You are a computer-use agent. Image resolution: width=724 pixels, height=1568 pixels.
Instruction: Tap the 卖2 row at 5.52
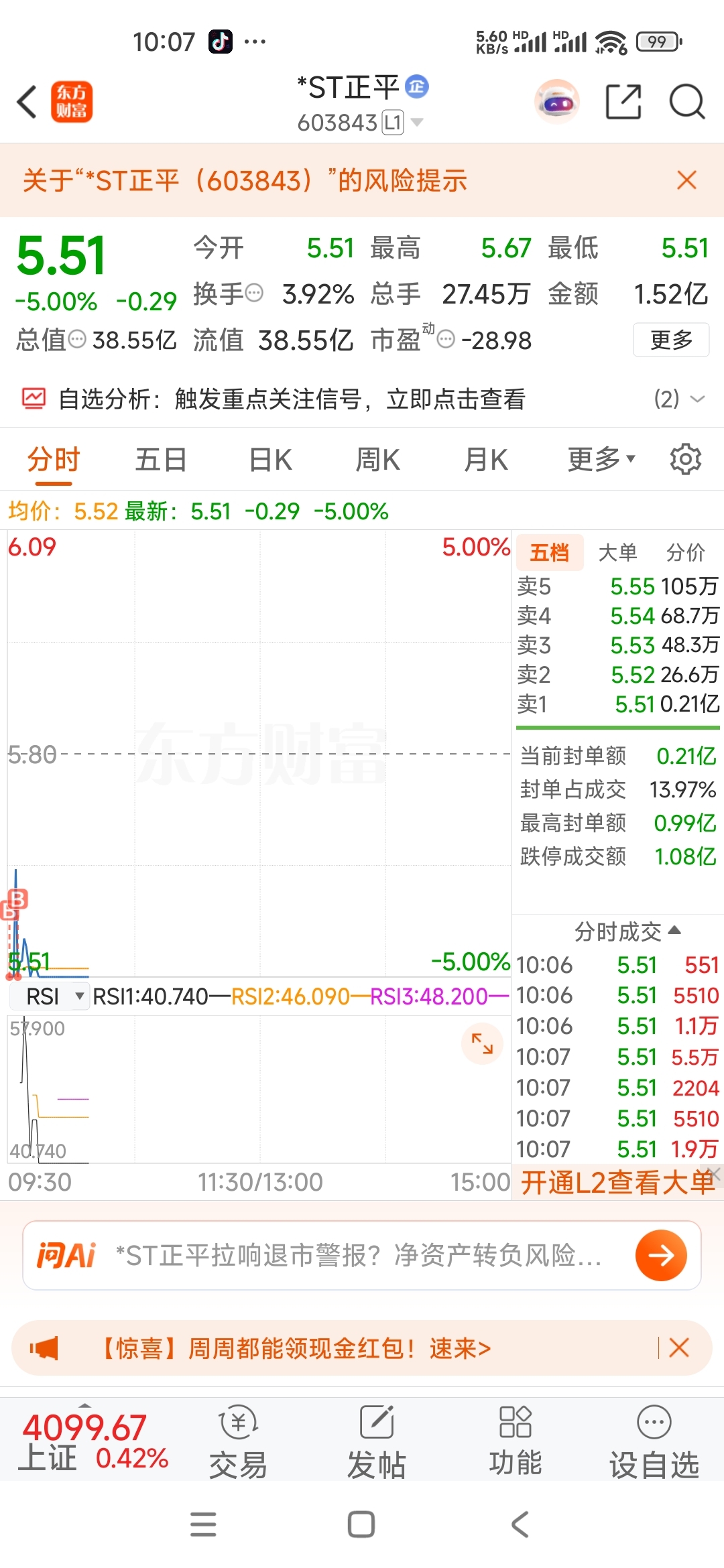pos(617,674)
